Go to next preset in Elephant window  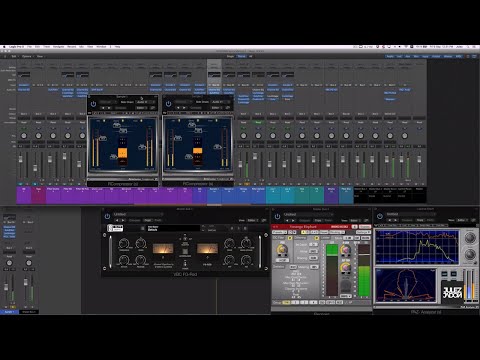point(293,220)
